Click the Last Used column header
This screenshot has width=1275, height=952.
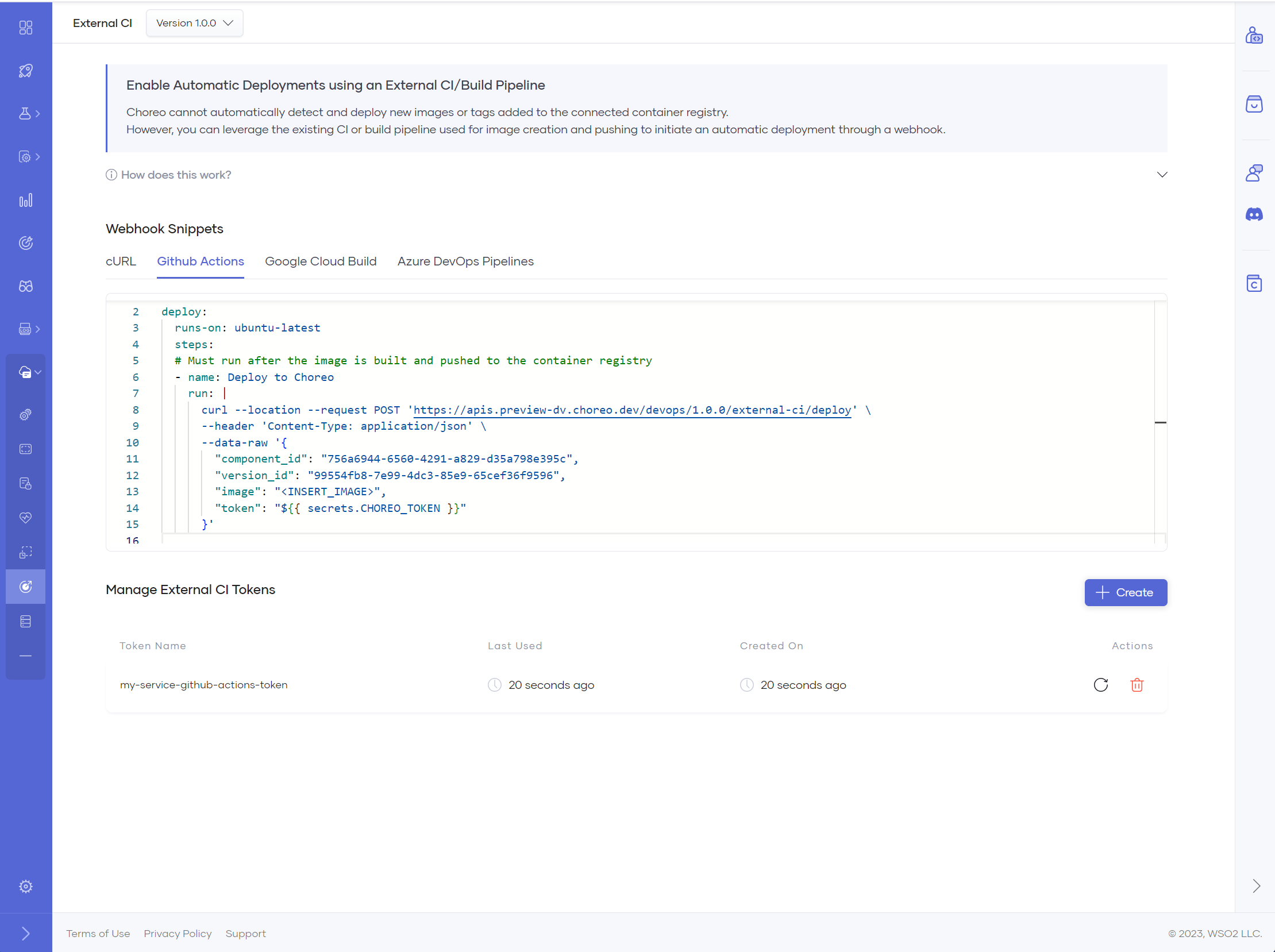(x=515, y=646)
